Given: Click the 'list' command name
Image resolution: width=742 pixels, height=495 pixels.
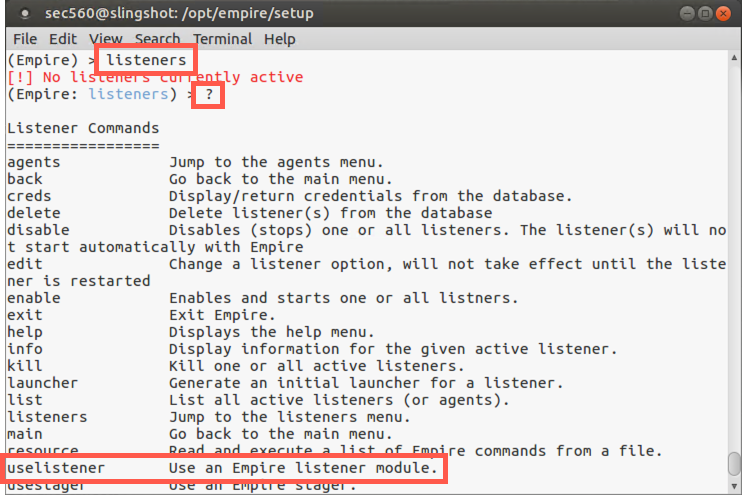Looking at the screenshot, I should pos(25,400).
